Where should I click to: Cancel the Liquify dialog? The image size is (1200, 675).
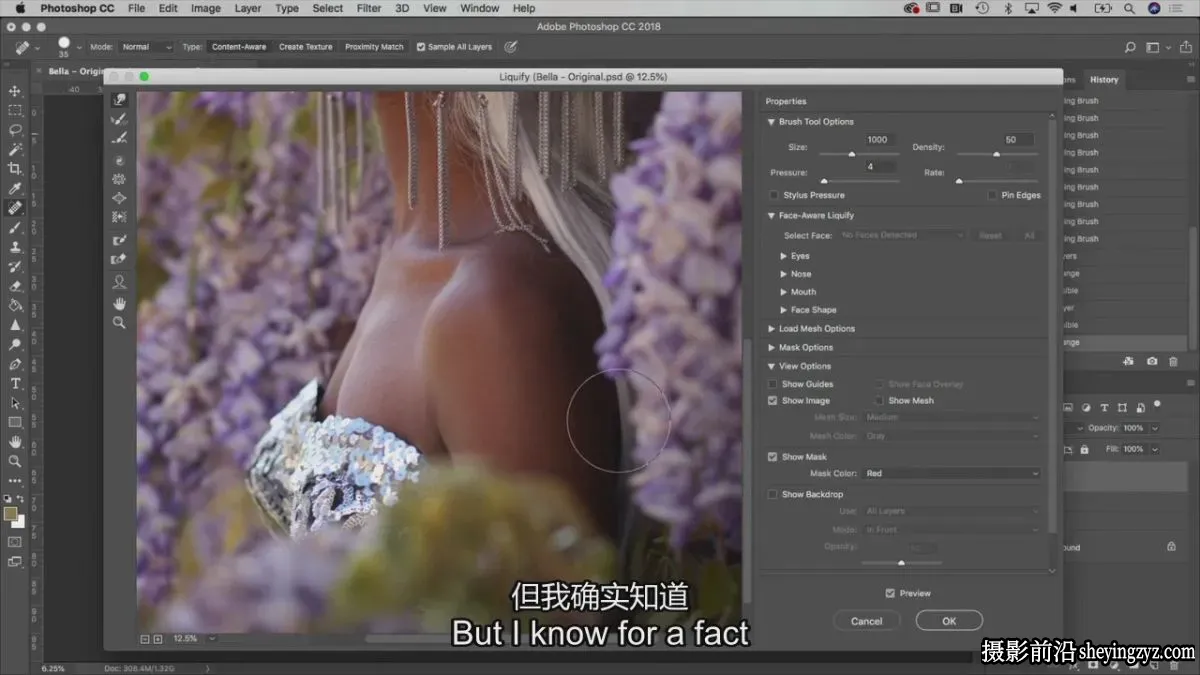pos(866,621)
